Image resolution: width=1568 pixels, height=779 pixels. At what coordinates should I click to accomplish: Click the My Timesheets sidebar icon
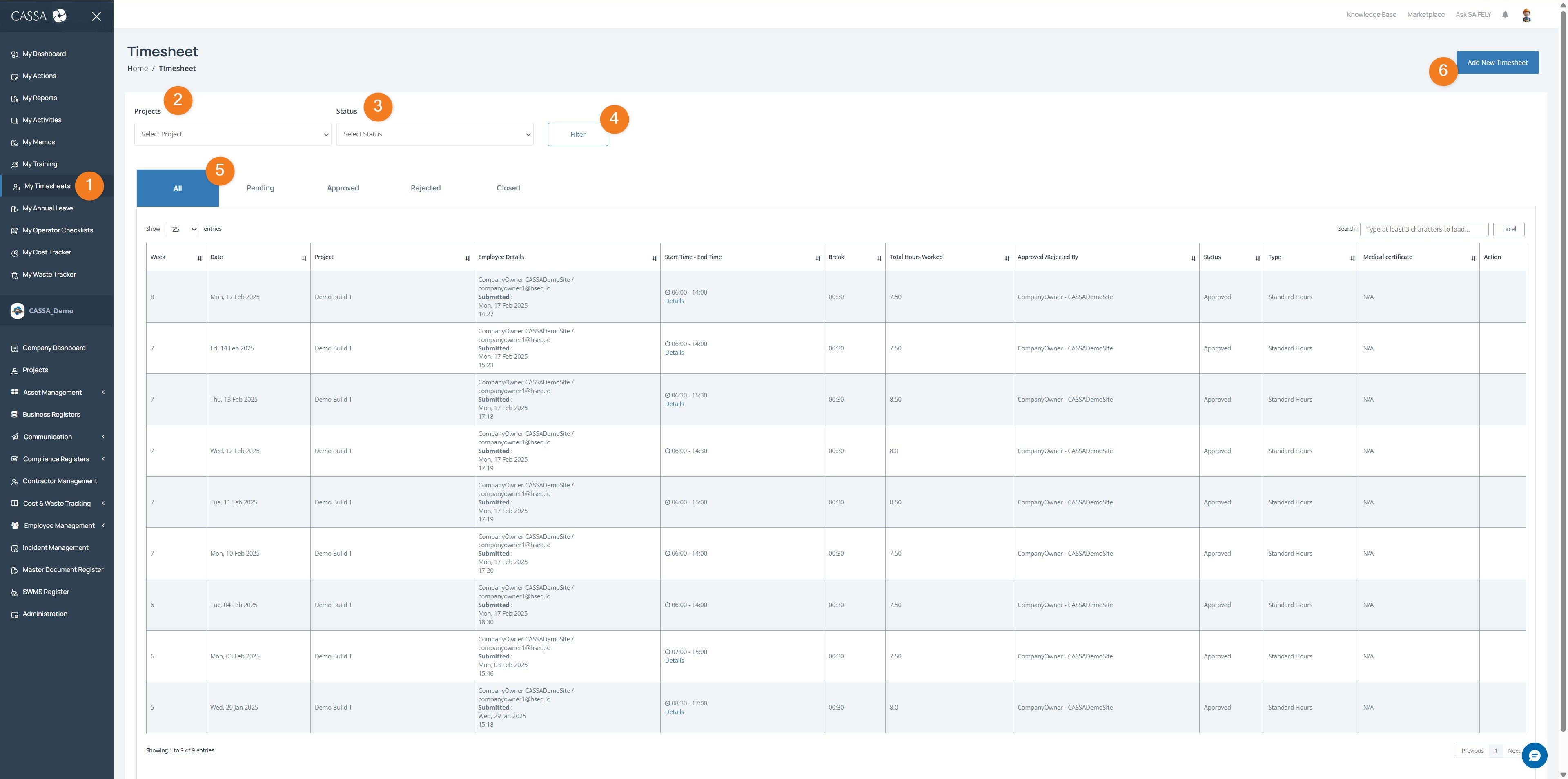tap(16, 187)
